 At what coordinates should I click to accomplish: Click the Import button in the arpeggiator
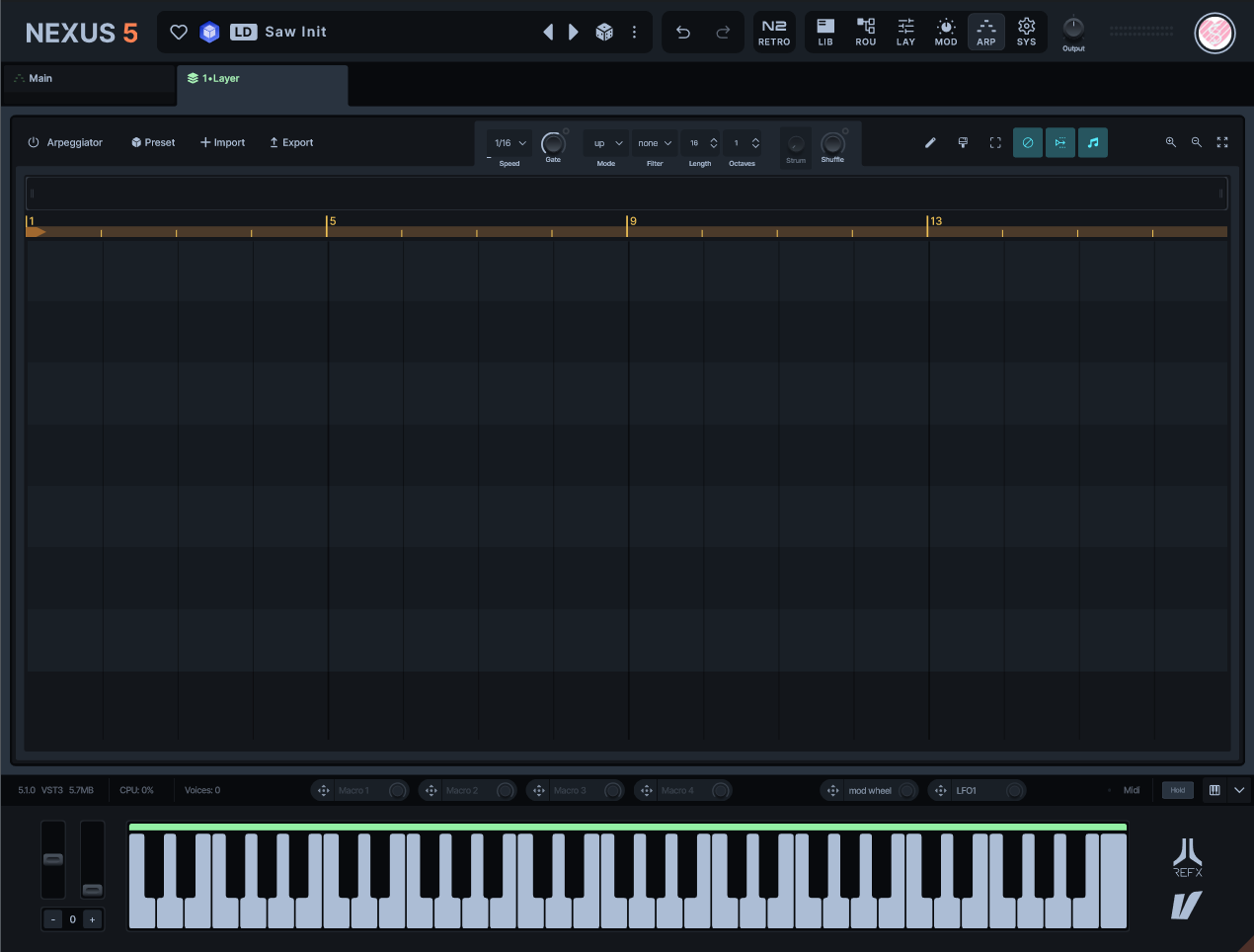tap(222, 142)
